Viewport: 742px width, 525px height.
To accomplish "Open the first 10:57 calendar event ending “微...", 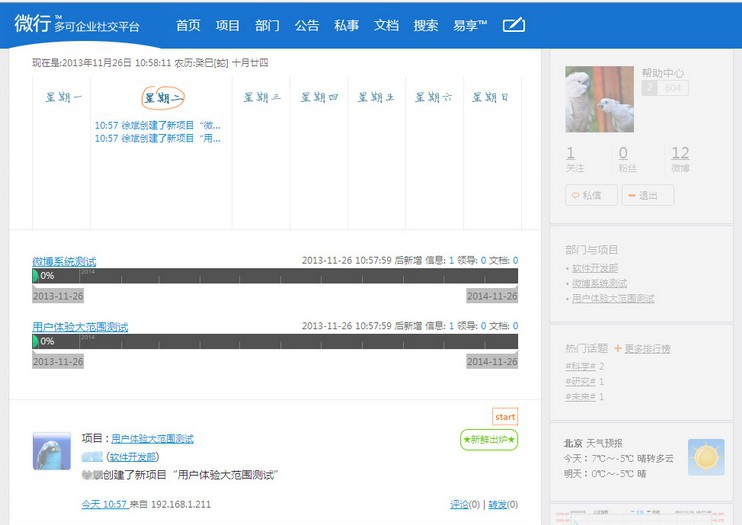I will tap(158, 125).
